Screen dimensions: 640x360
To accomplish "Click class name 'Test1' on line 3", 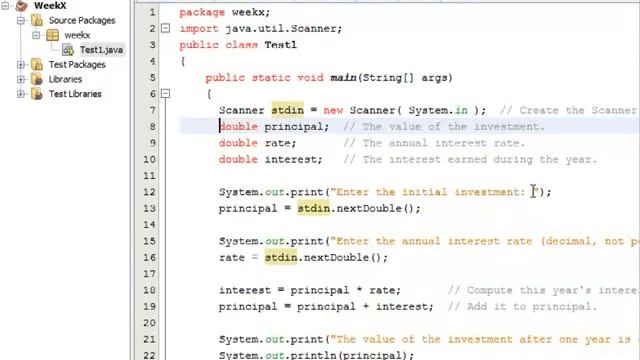I will pyautogui.click(x=280, y=45).
